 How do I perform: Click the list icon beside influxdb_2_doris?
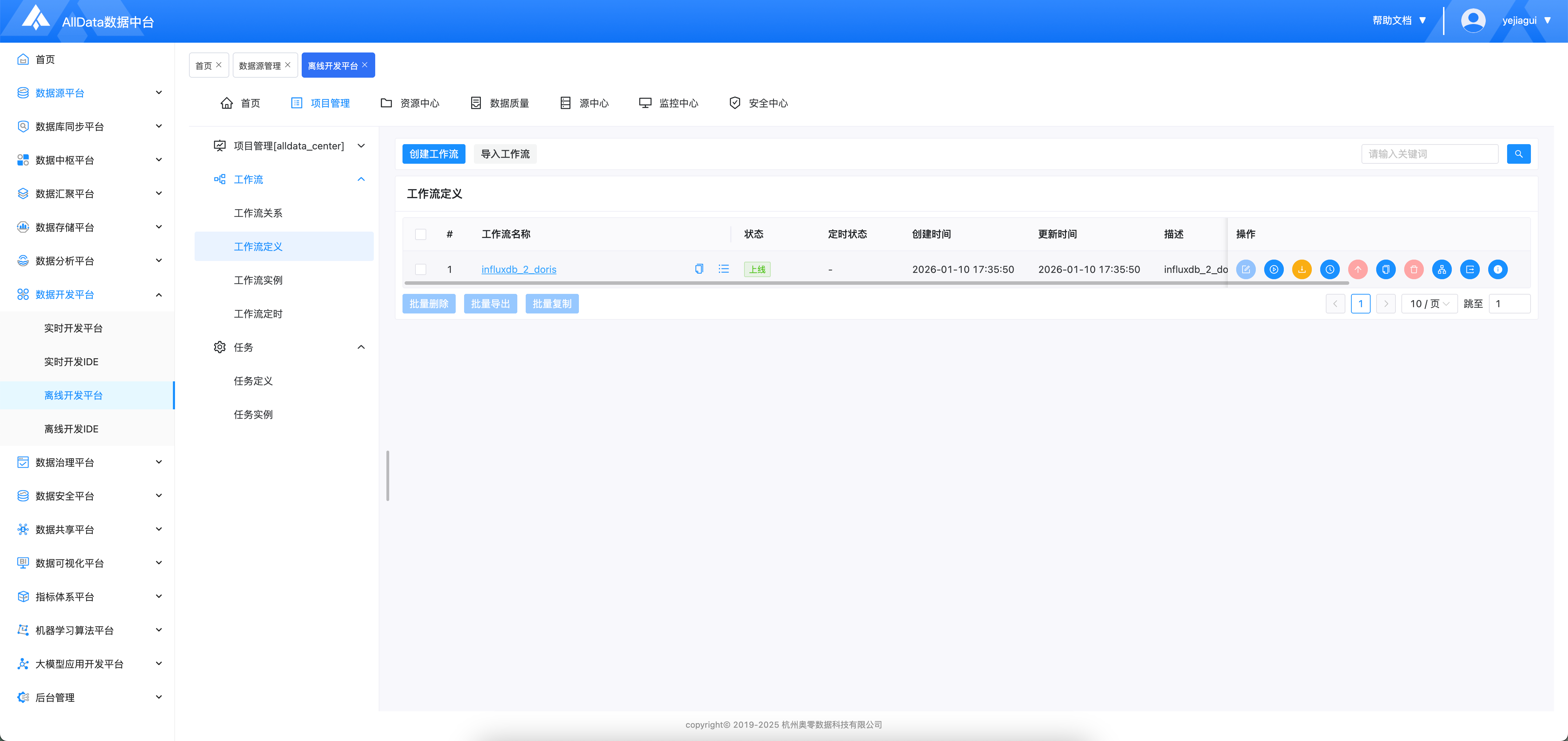click(723, 269)
